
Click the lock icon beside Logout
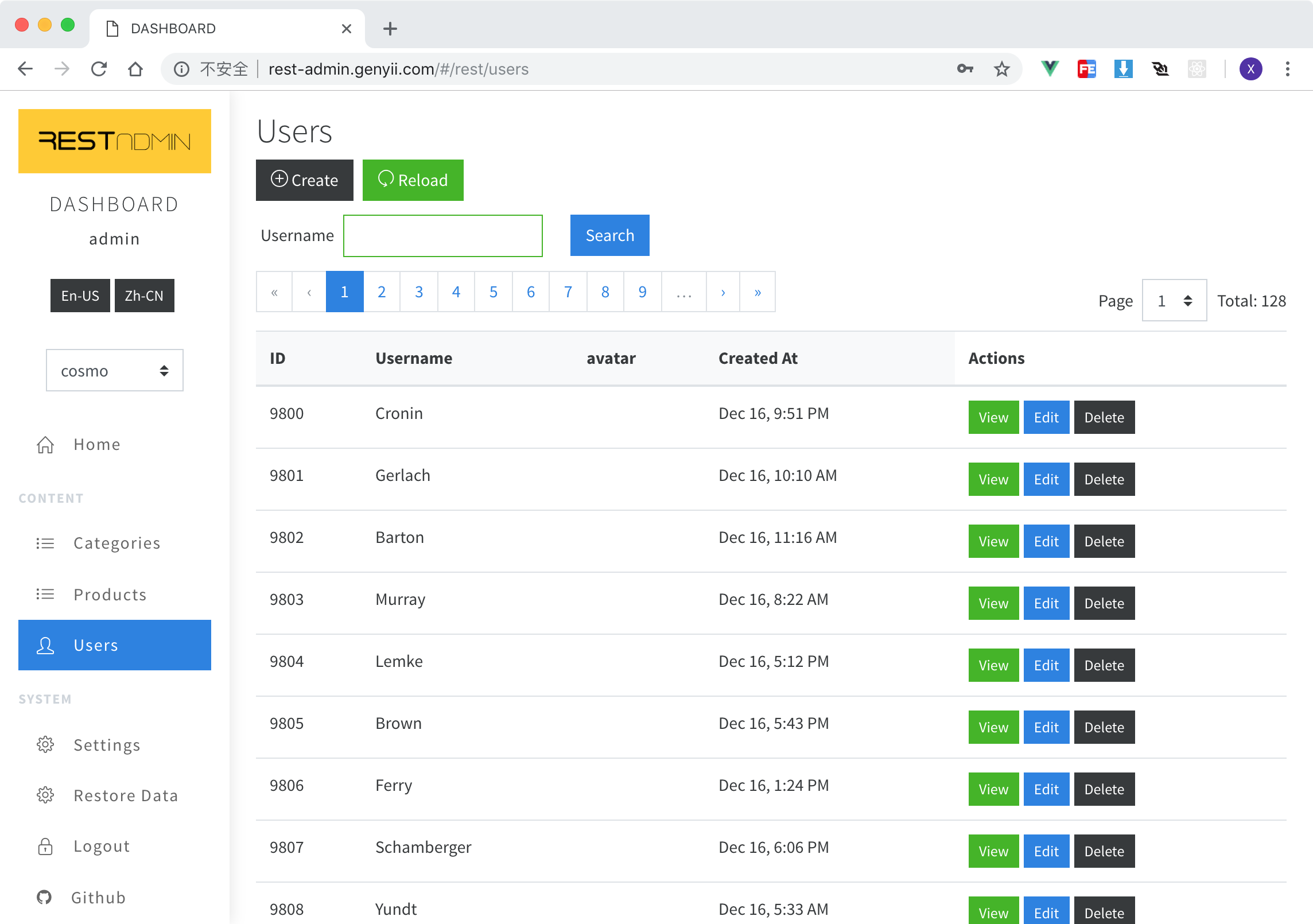coord(45,846)
